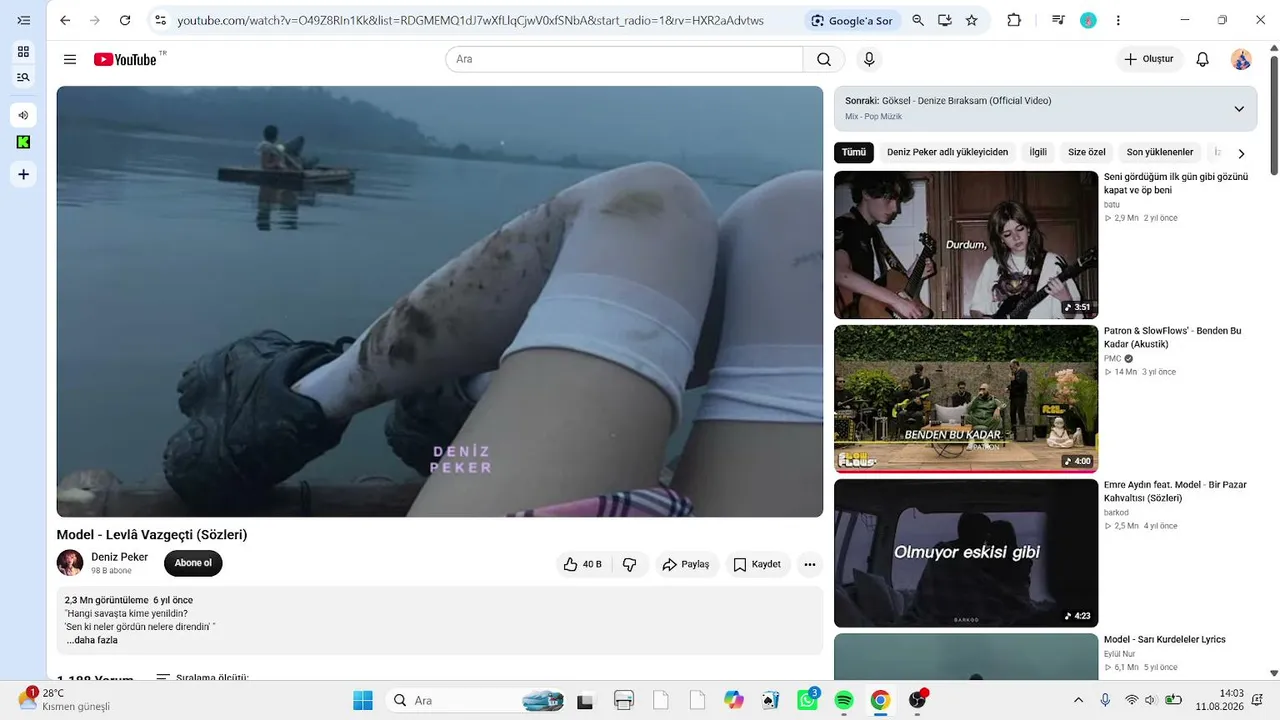Reload the YouTube page
Viewport: 1280px width, 720px height.
coord(125,20)
